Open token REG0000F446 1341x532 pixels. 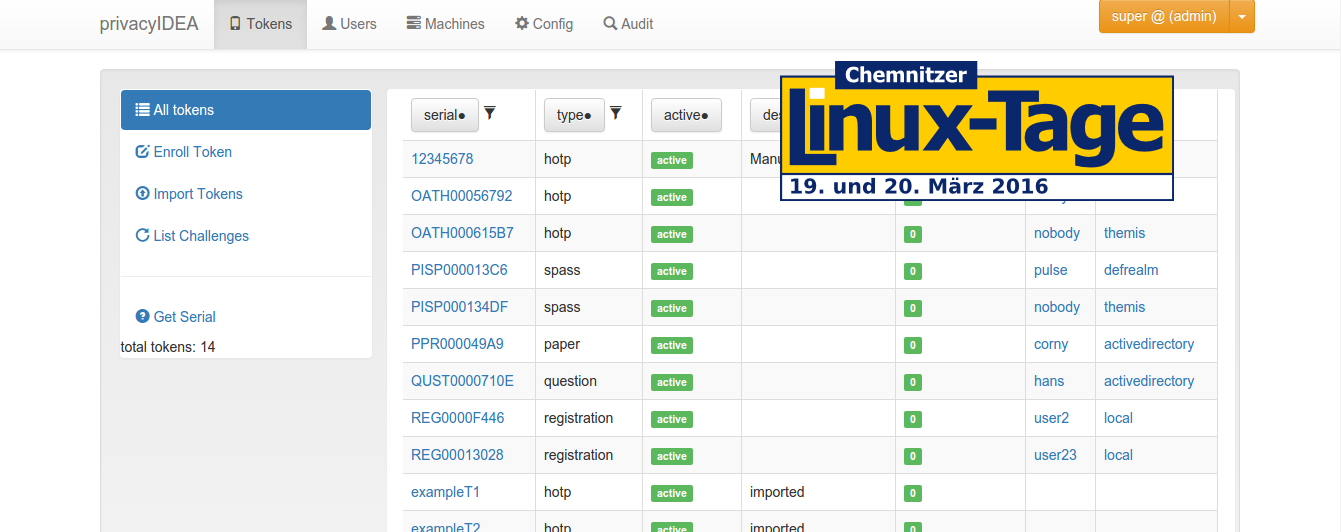(x=458, y=418)
